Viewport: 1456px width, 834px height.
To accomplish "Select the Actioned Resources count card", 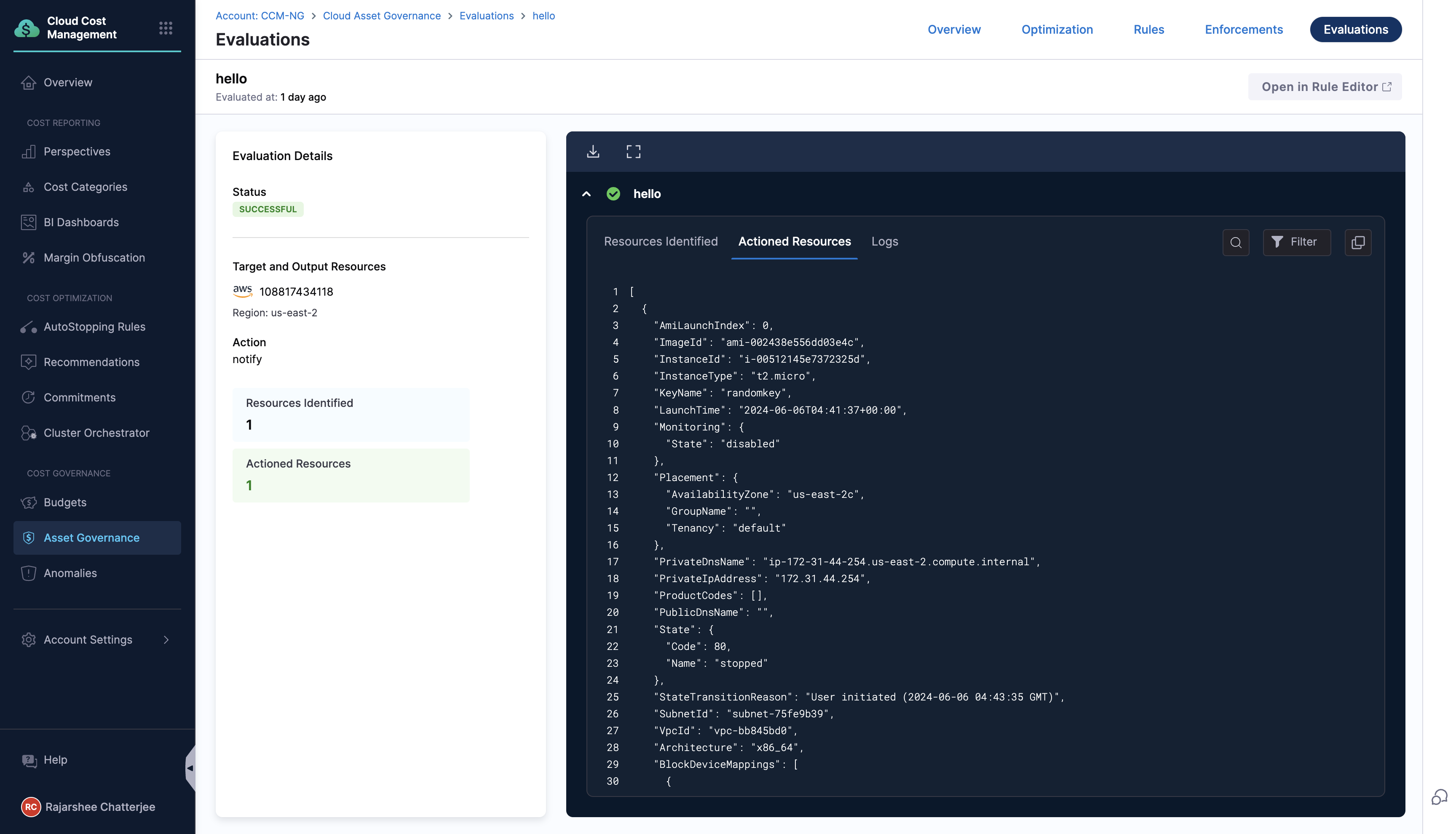I will click(x=351, y=475).
